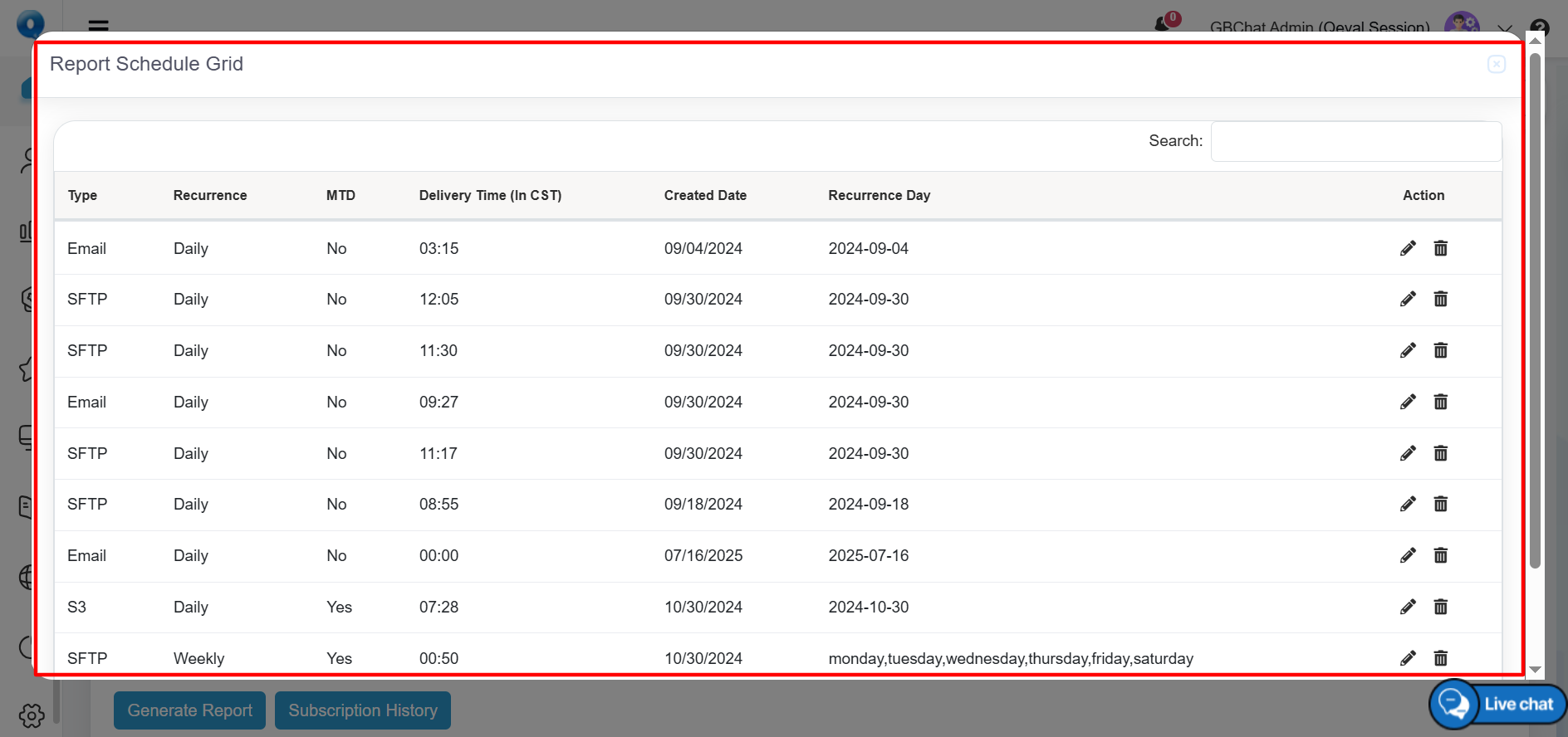Click the app logo in top-left

click(x=31, y=23)
